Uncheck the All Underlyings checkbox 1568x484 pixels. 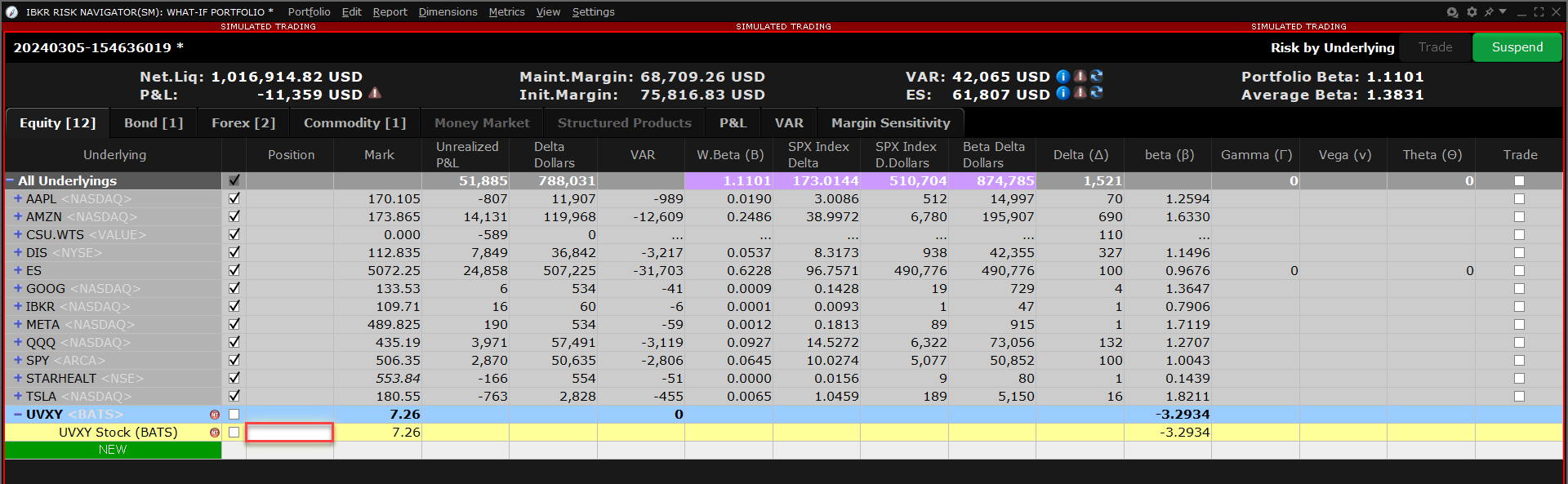[x=234, y=180]
